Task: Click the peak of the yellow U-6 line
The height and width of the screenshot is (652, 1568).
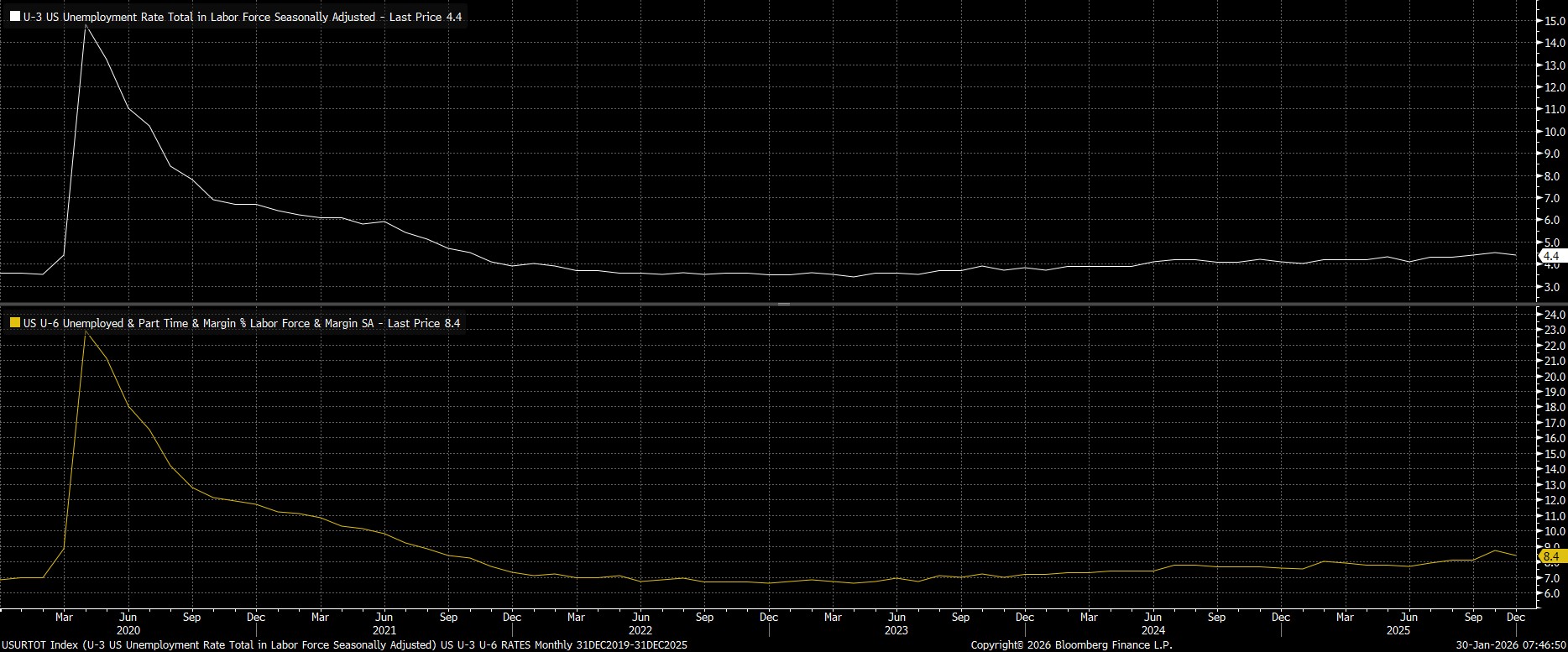Action: [86, 332]
